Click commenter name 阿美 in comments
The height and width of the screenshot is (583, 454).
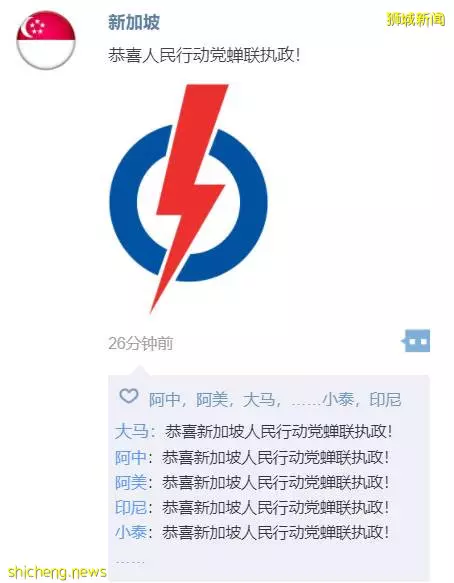(x=131, y=483)
